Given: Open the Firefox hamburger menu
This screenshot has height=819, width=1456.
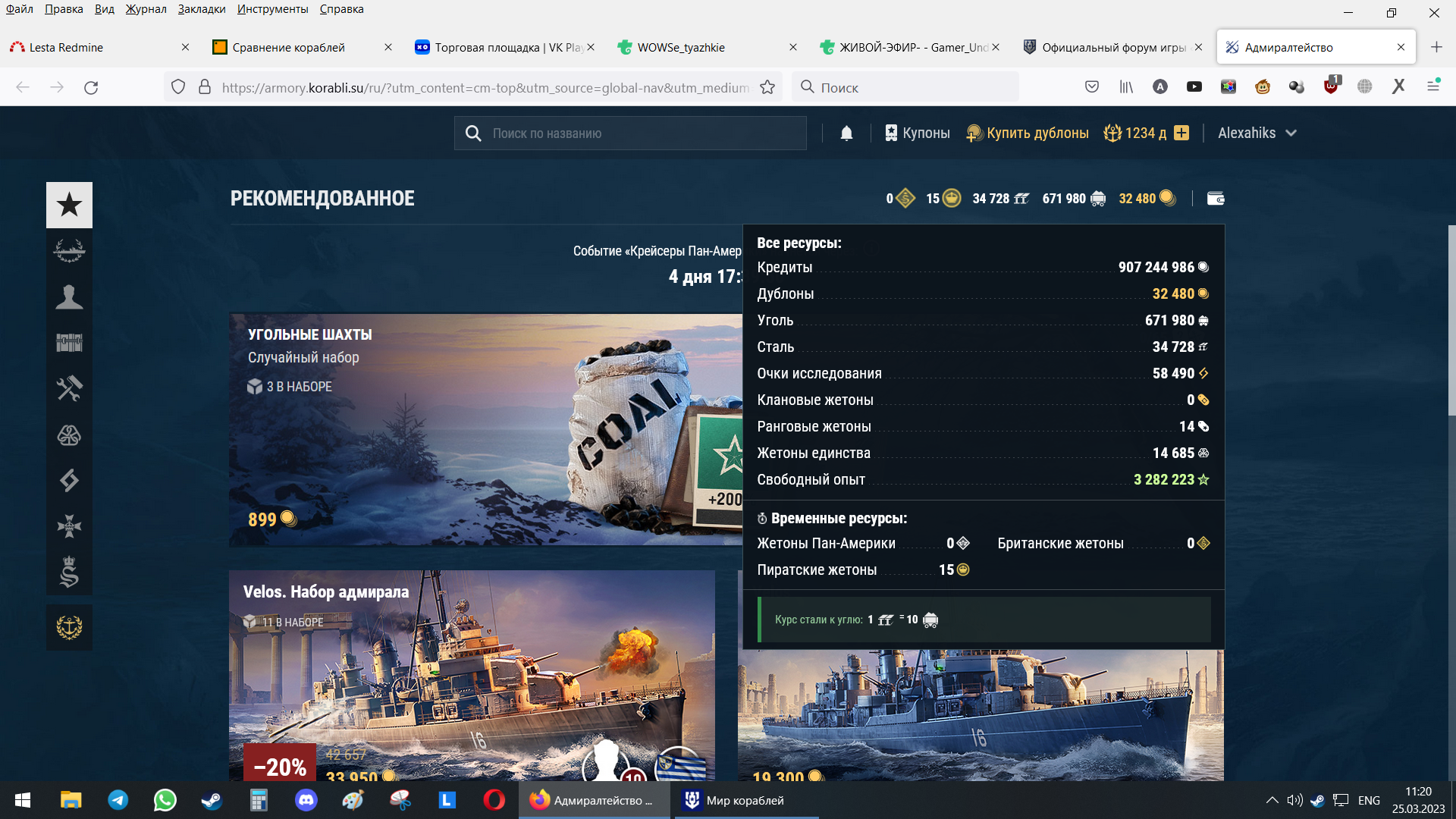Looking at the screenshot, I should (1433, 86).
